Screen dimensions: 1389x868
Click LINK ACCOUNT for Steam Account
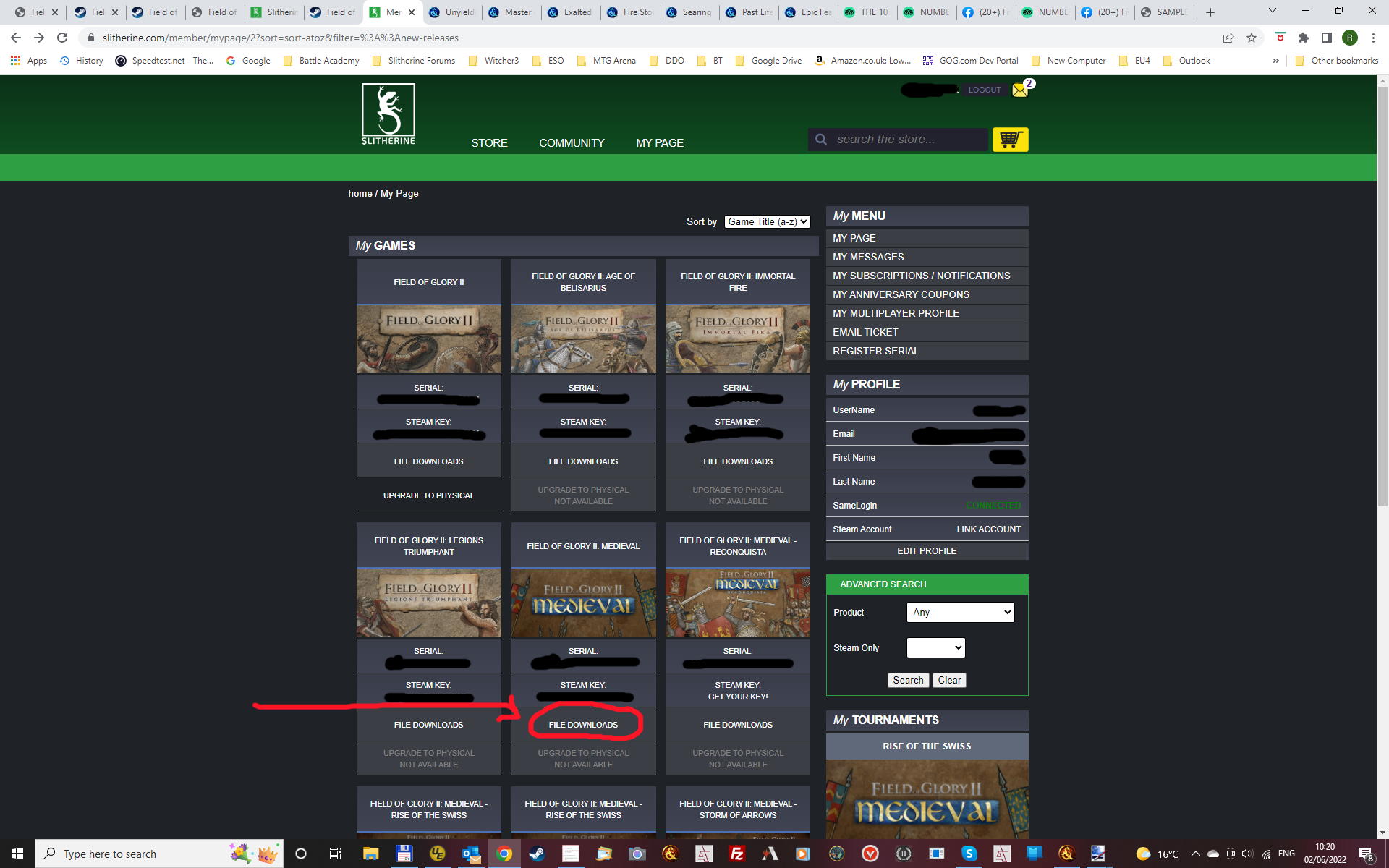pos(988,529)
